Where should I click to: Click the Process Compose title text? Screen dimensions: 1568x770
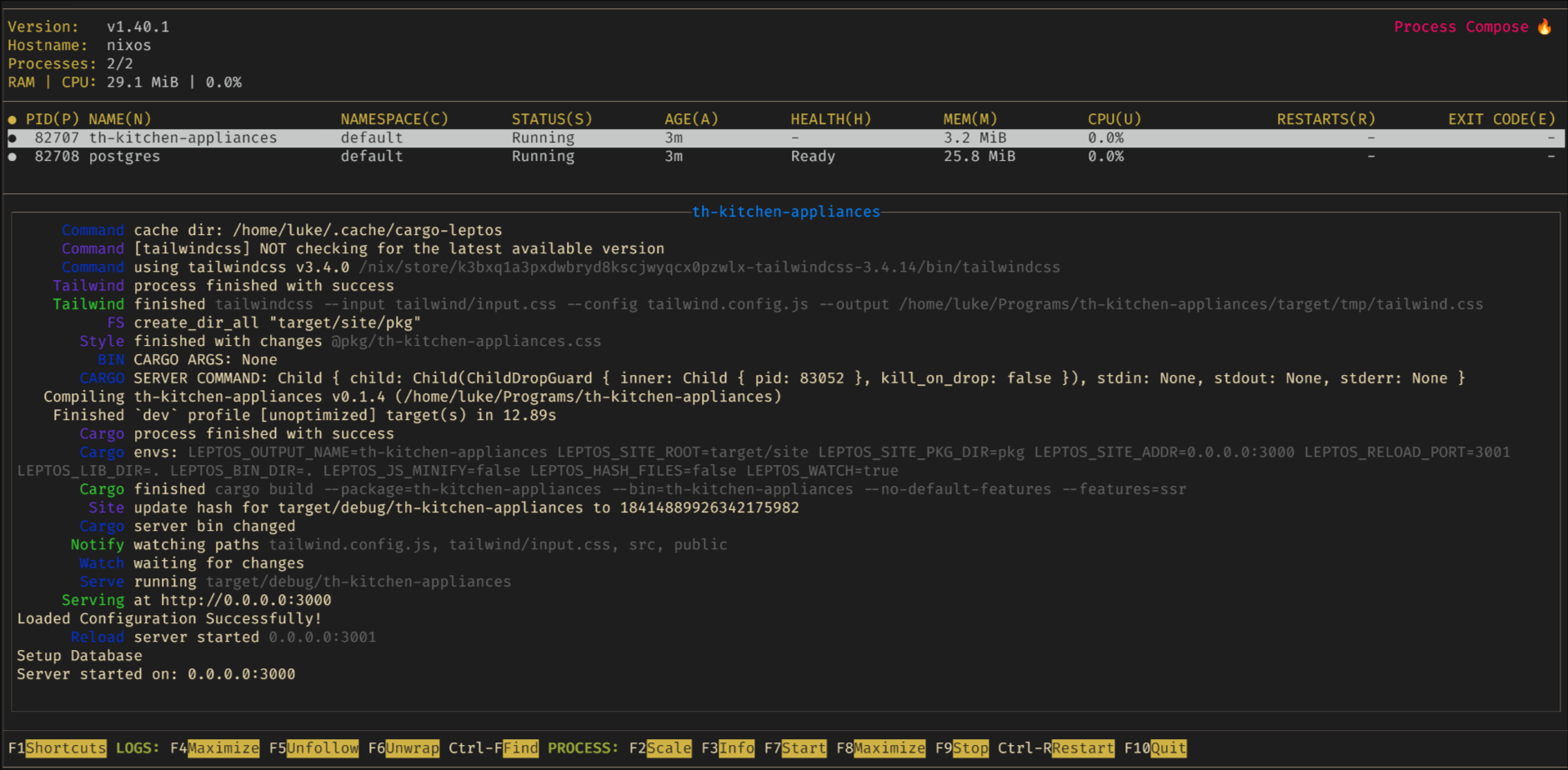pyautogui.click(x=1461, y=27)
